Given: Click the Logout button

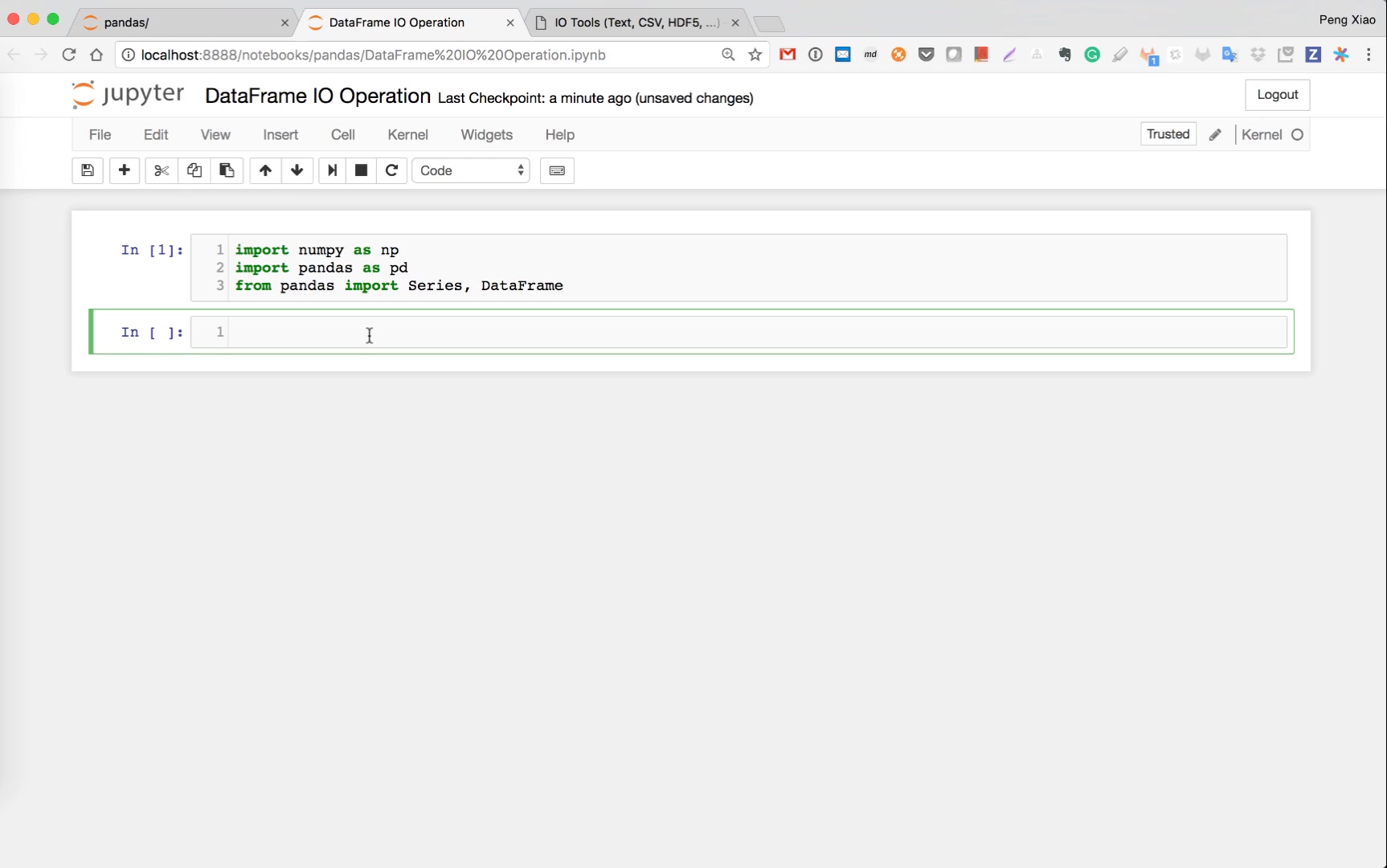Looking at the screenshot, I should 1277,95.
